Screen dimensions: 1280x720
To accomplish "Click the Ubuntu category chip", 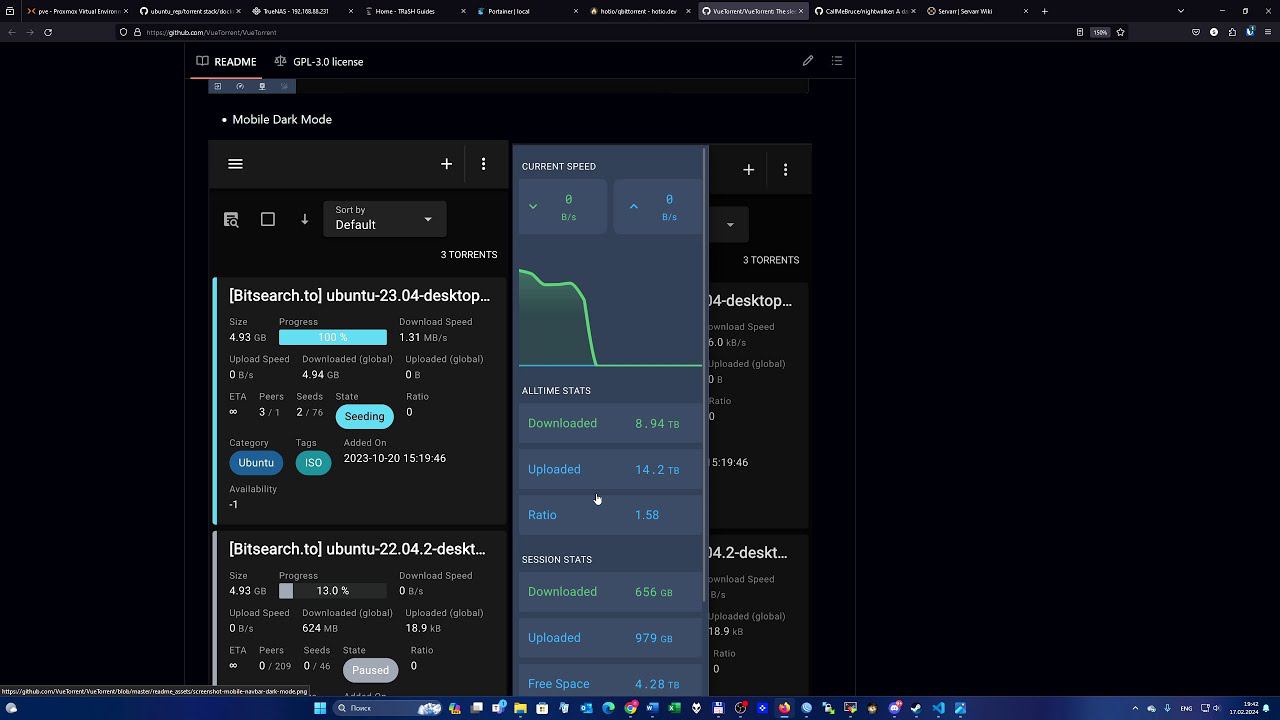I will (x=256, y=463).
